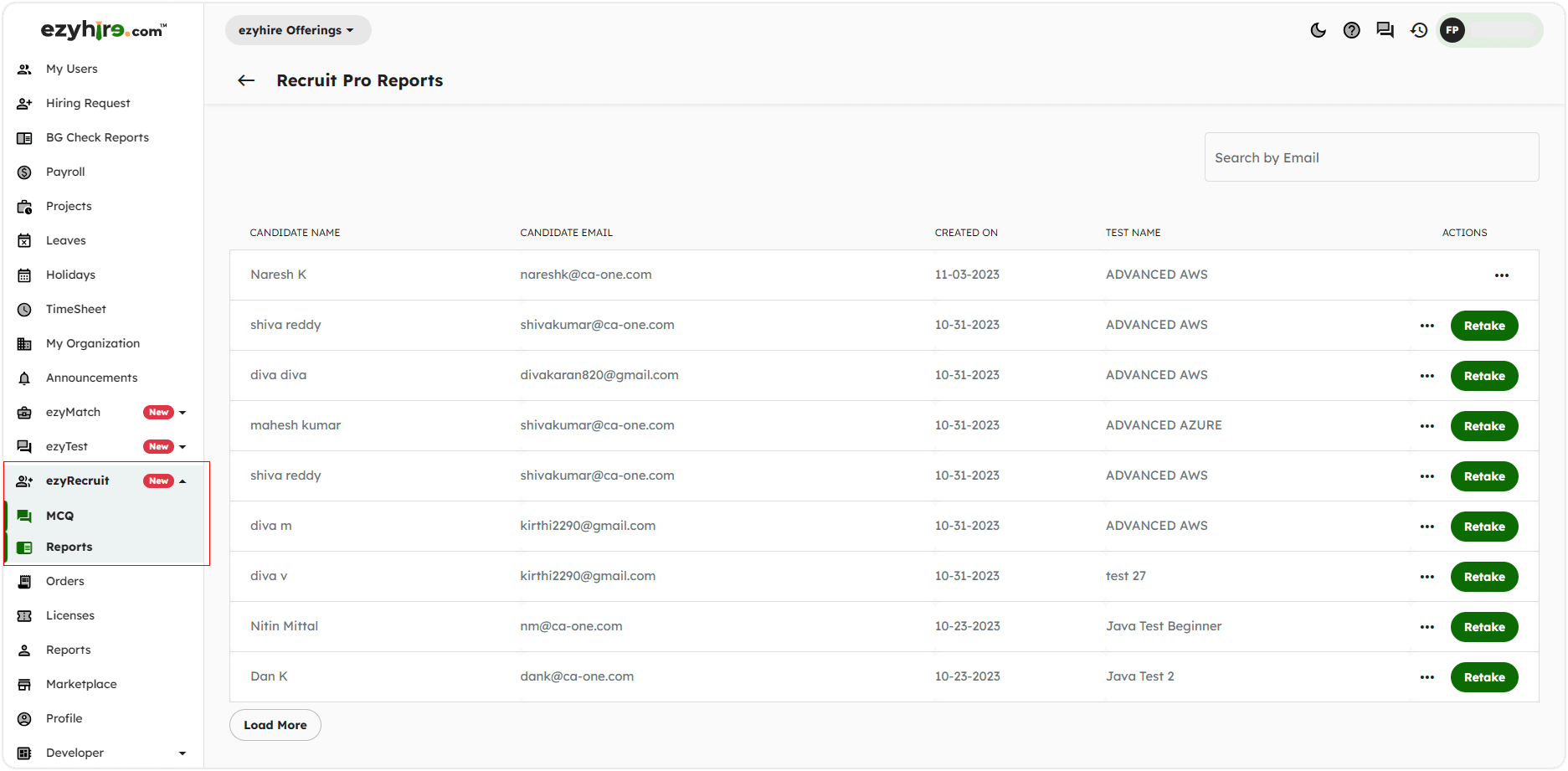
Task: Retake test for diva diva
Action: click(x=1484, y=376)
